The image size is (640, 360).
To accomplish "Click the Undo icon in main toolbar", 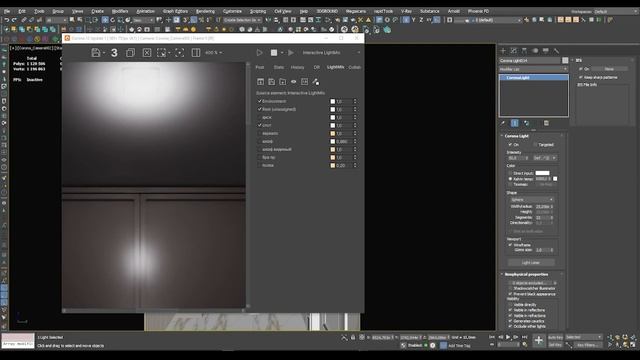I will click(x=7, y=20).
